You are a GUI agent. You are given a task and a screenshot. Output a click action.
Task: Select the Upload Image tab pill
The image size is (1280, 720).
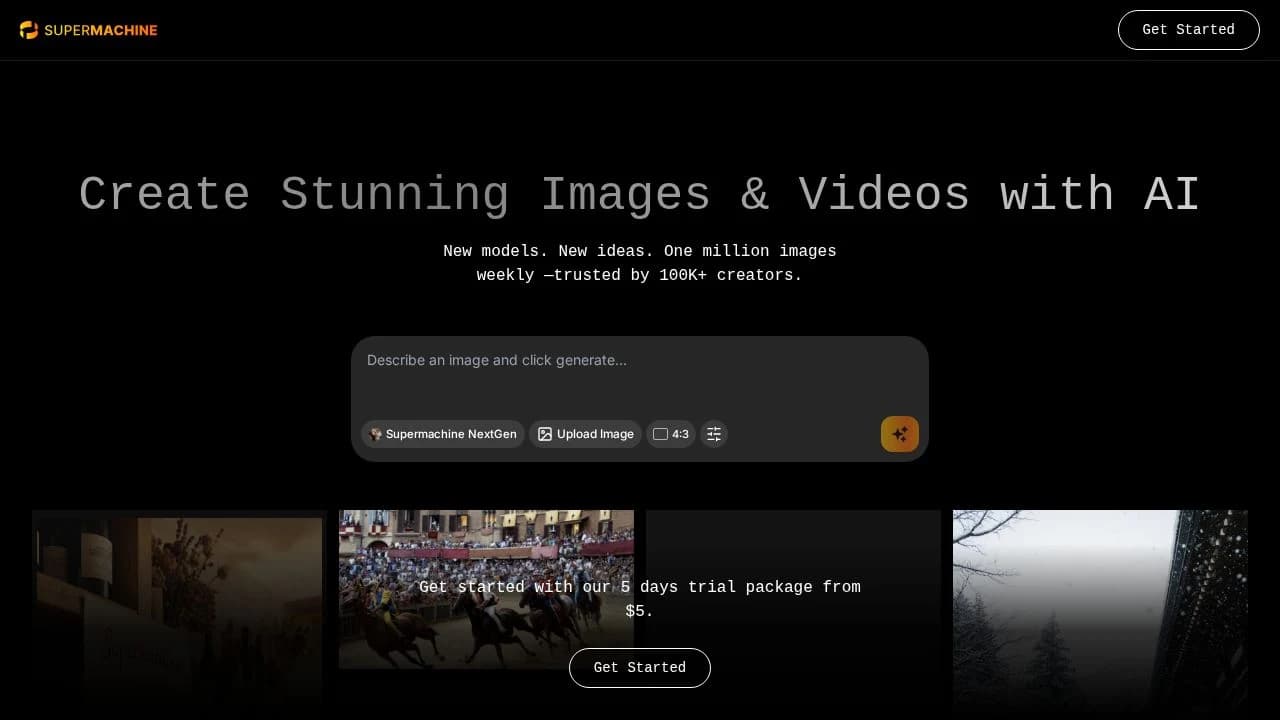pyautogui.click(x=585, y=434)
